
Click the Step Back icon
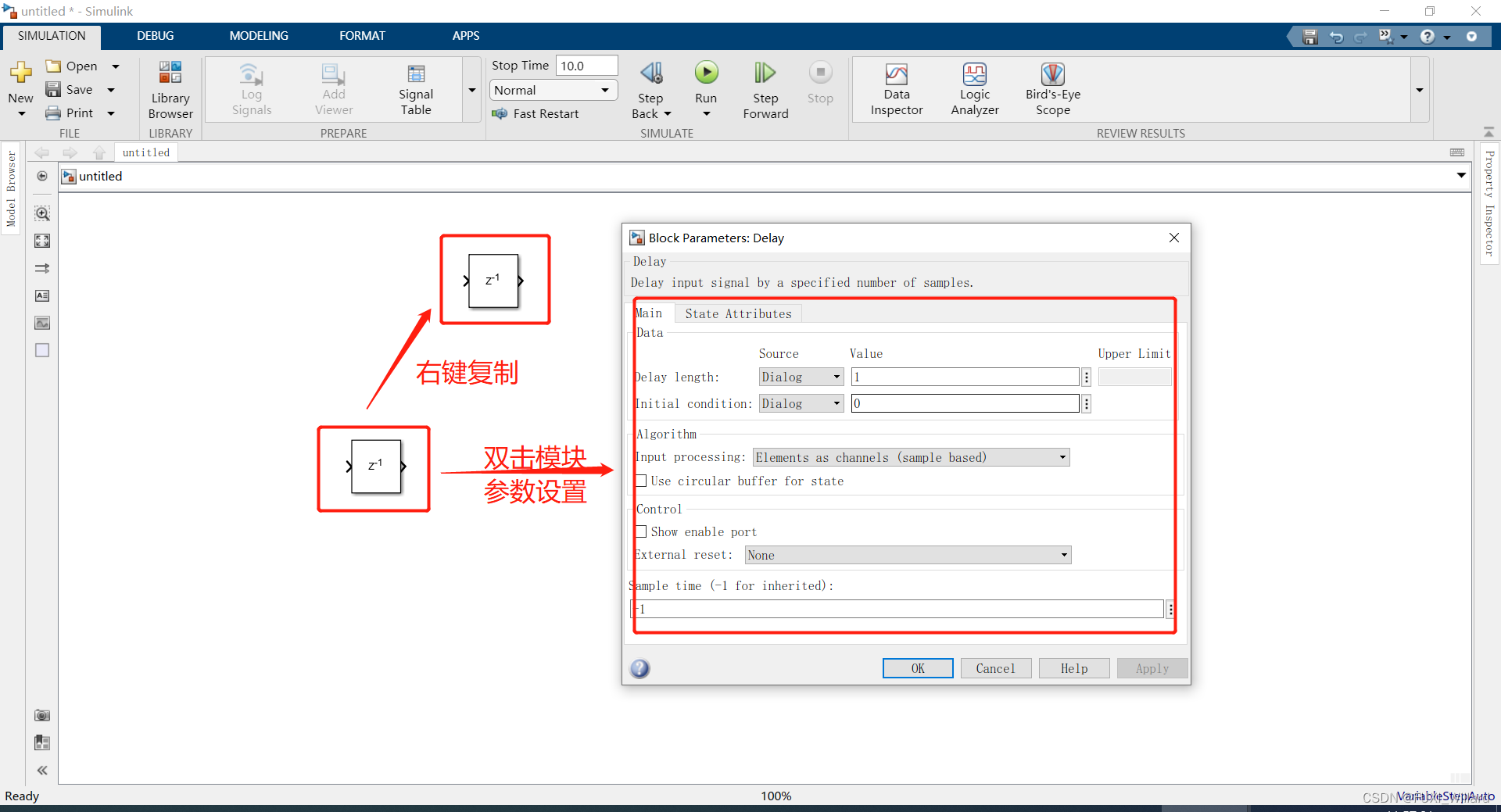[651, 73]
